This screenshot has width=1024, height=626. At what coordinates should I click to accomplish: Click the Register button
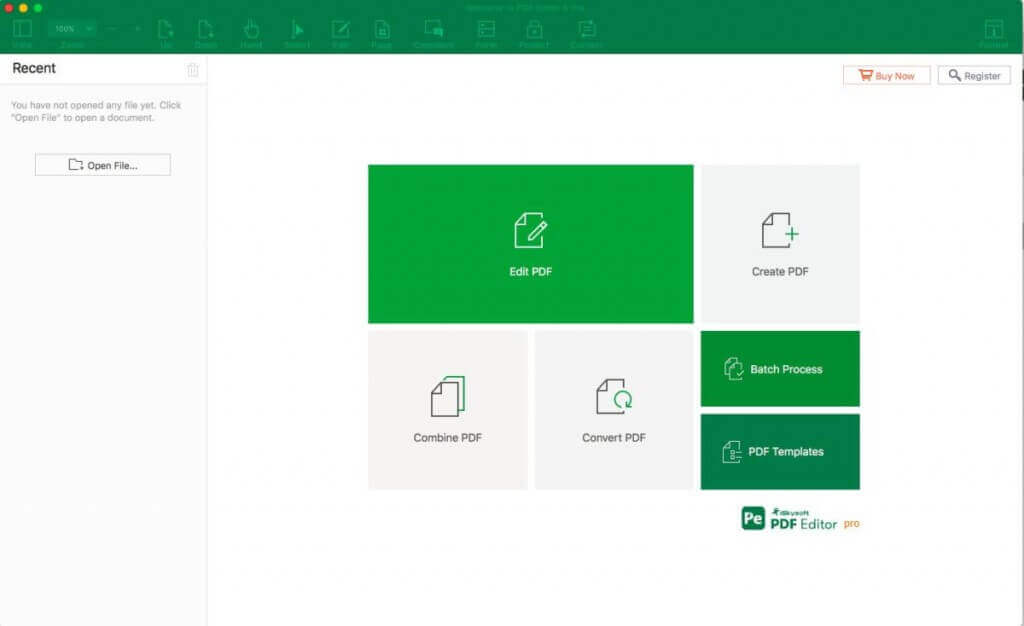(x=974, y=76)
